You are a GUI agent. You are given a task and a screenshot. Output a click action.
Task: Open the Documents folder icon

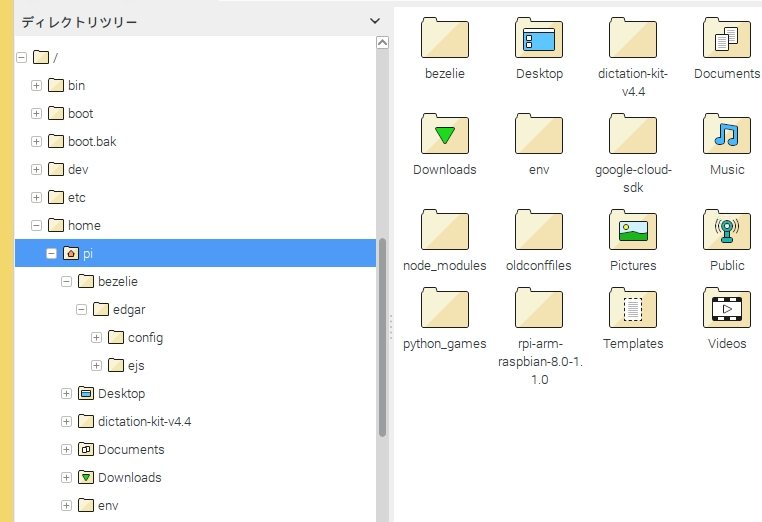point(727,39)
